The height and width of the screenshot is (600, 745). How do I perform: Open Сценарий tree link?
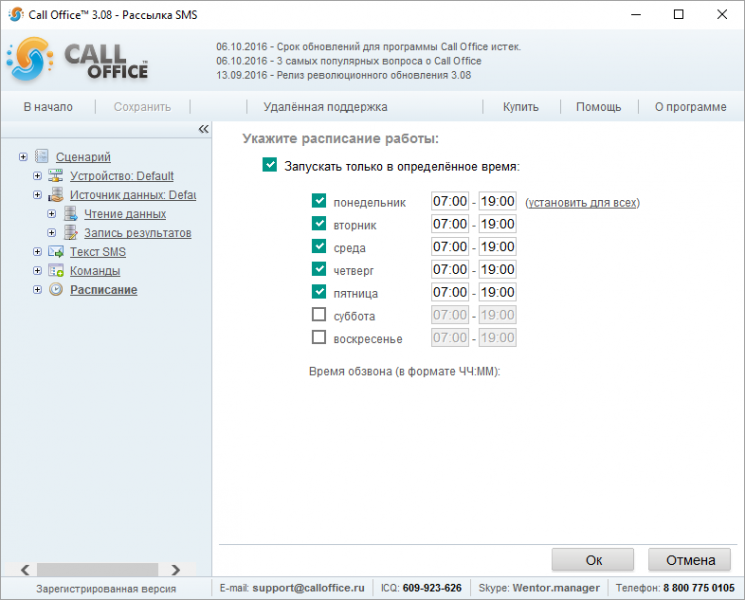[x=83, y=157]
